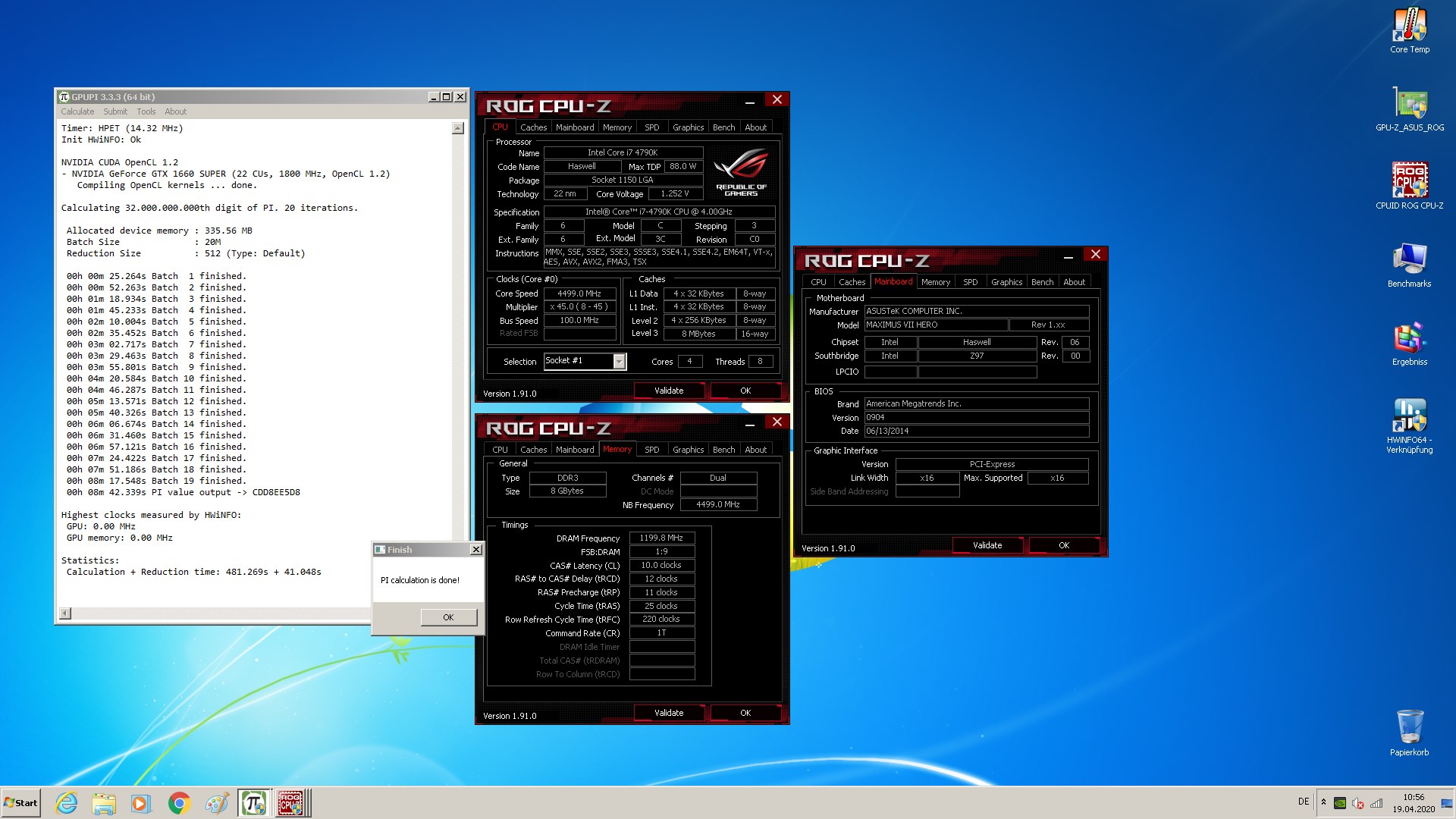Open GPUPI Calculate menu

(77, 111)
